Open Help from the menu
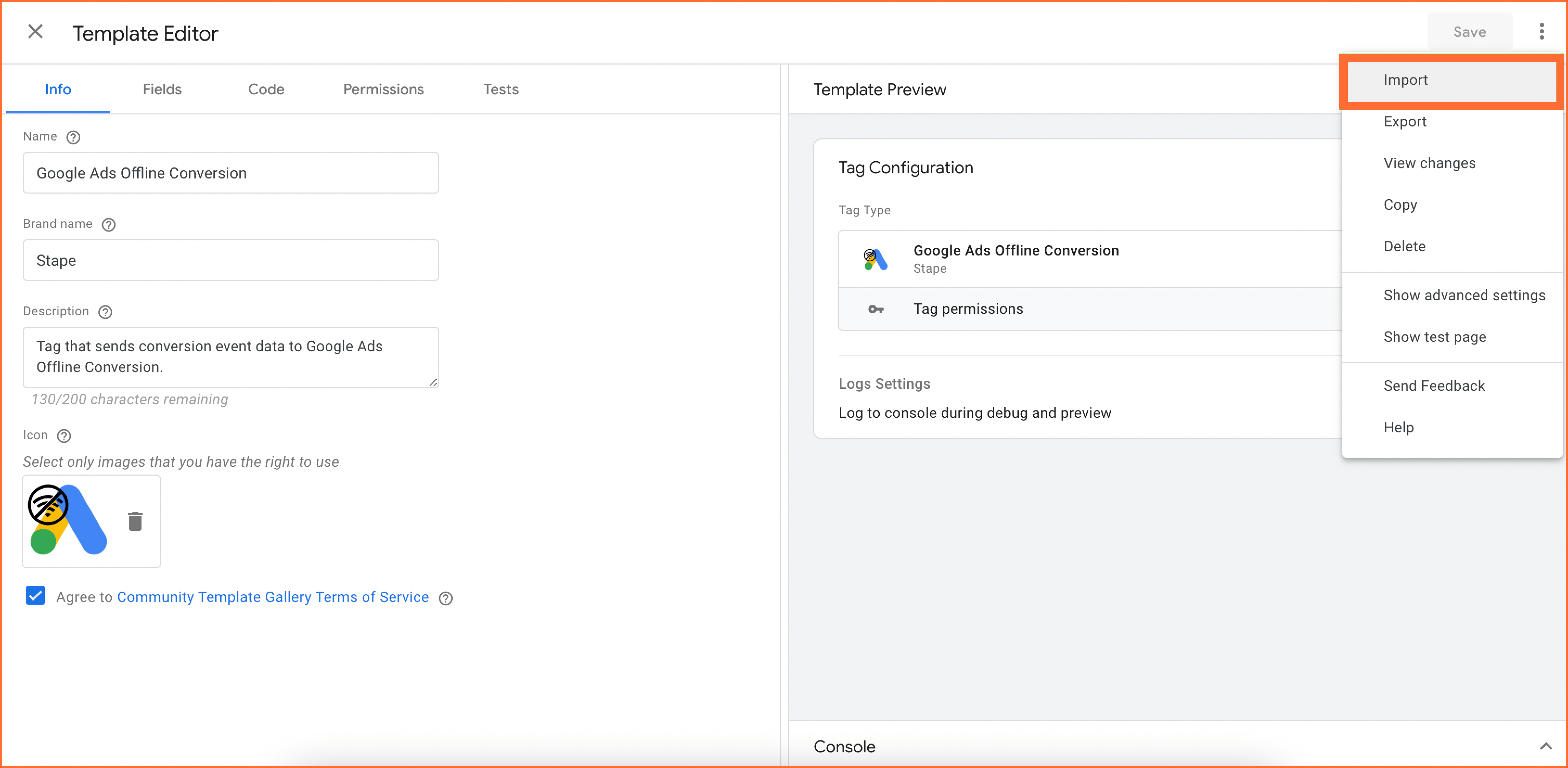 1452,427
